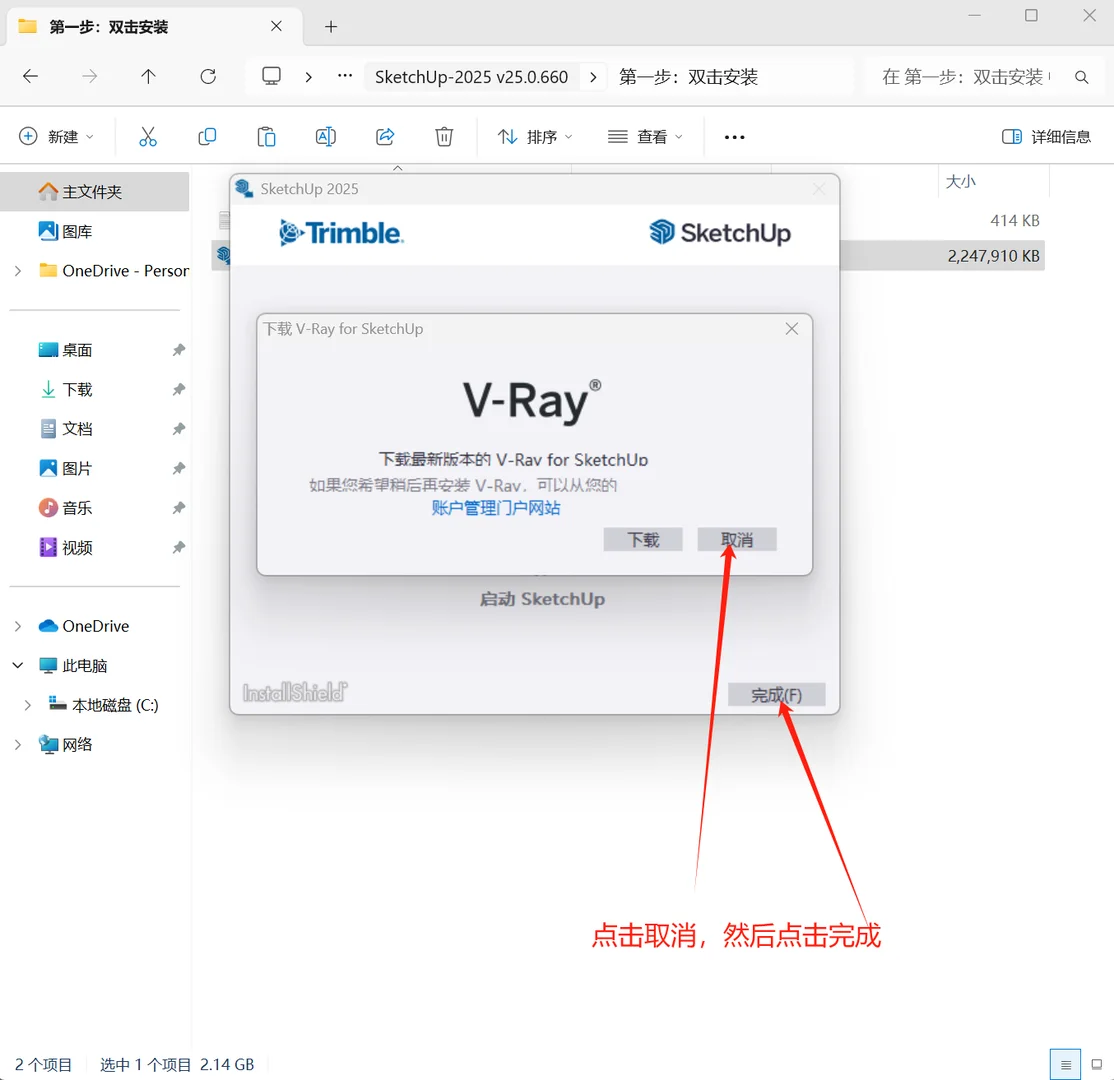1114x1080 pixels.
Task: Refresh the folder view
Action: pos(207,76)
